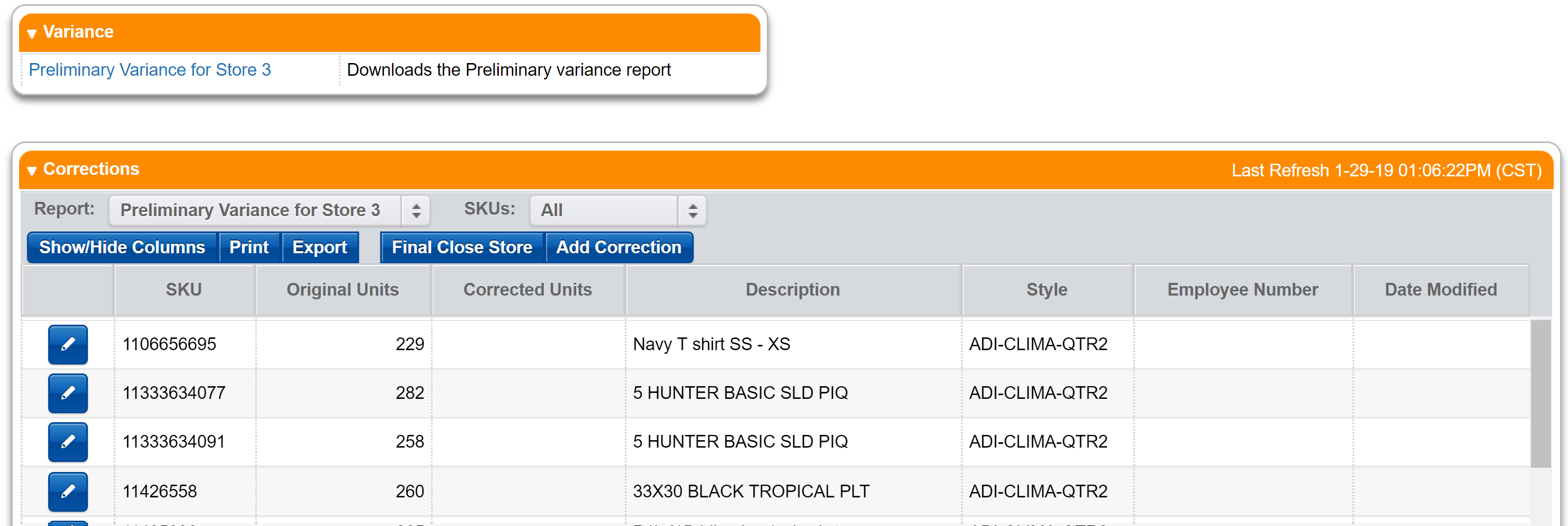Image resolution: width=1568 pixels, height=526 pixels.
Task: Edit the 33X30 BLACK TROPICAL PLT row
Action: (x=68, y=491)
